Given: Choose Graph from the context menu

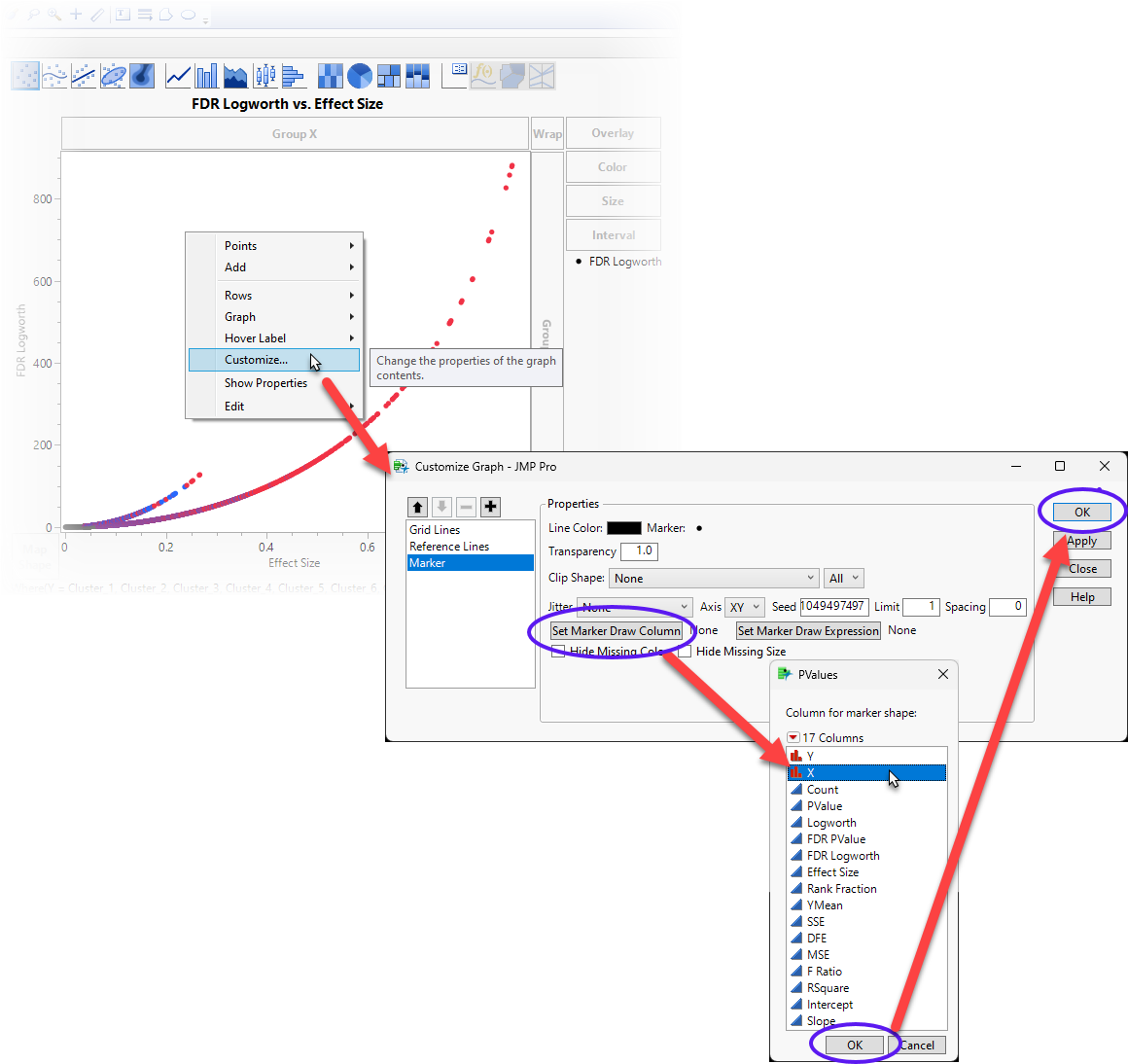Looking at the screenshot, I should click(274, 317).
